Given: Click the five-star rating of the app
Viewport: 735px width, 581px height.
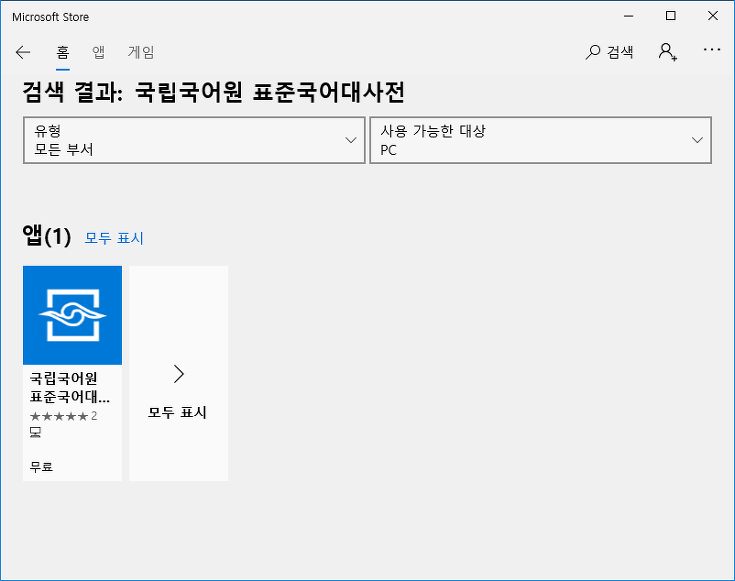Looking at the screenshot, I should (59, 416).
